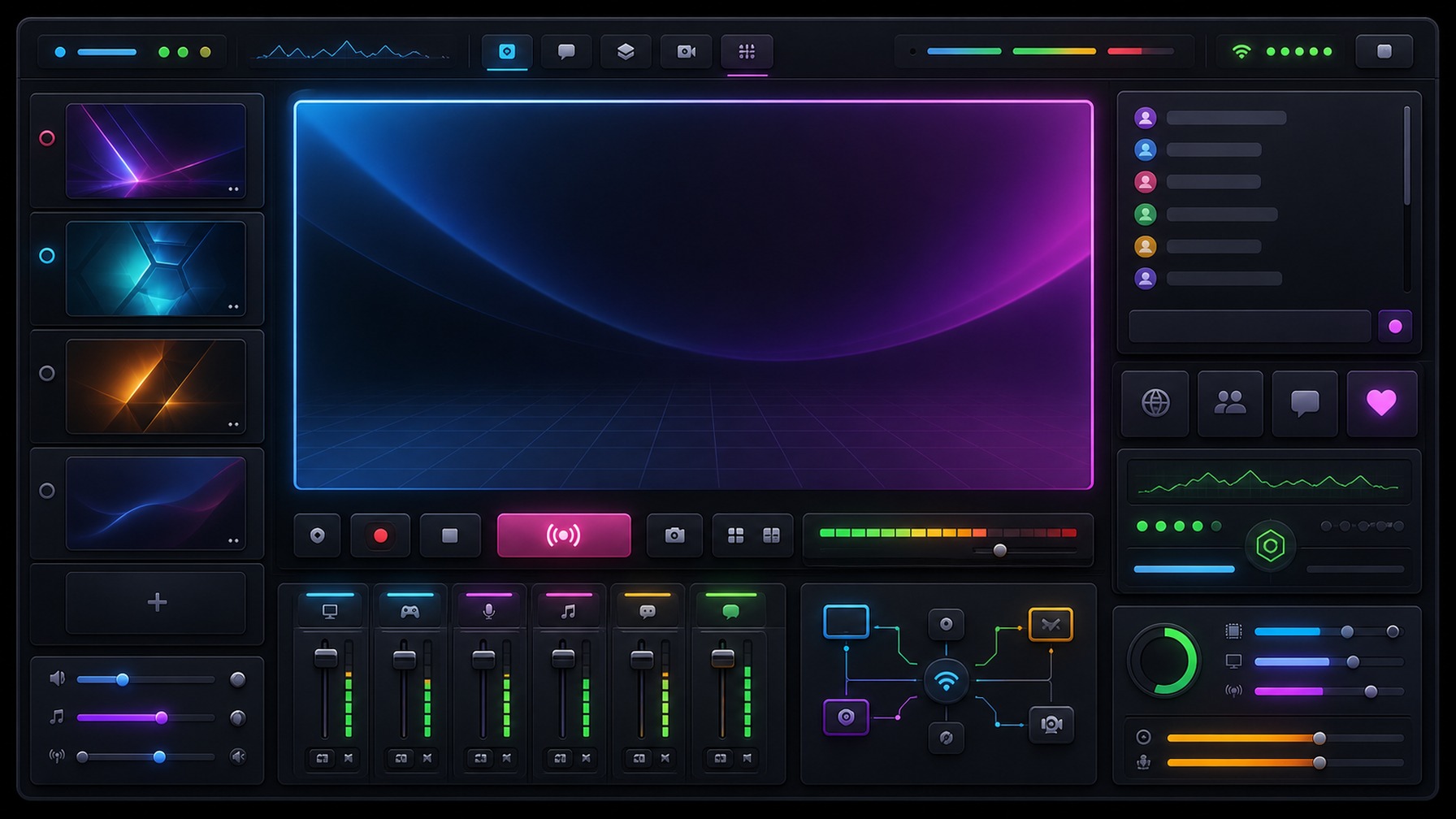Click the microphone channel fader handle
The image size is (1456, 819).
(x=483, y=659)
